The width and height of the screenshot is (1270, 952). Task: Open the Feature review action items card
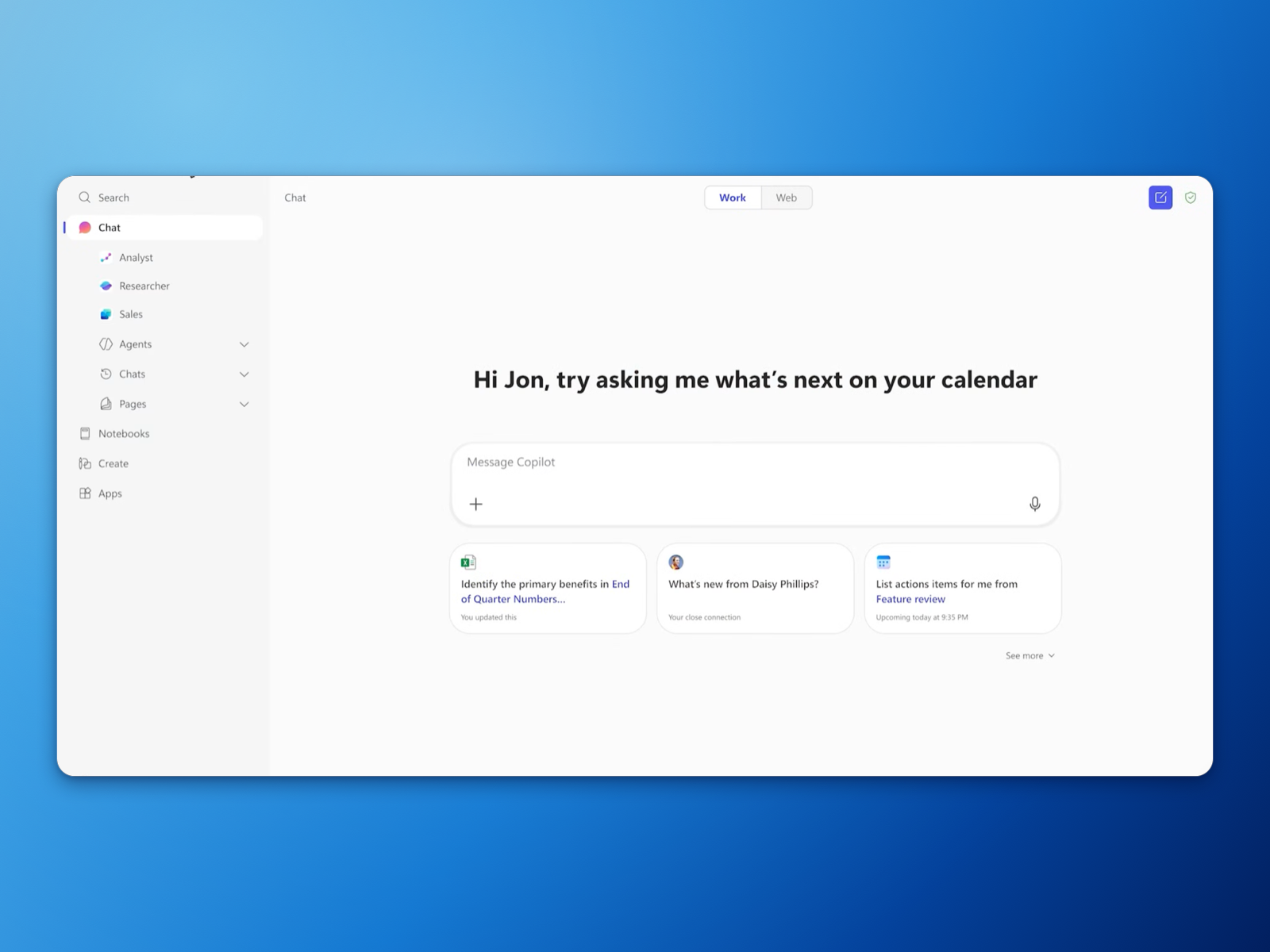pyautogui.click(x=963, y=589)
